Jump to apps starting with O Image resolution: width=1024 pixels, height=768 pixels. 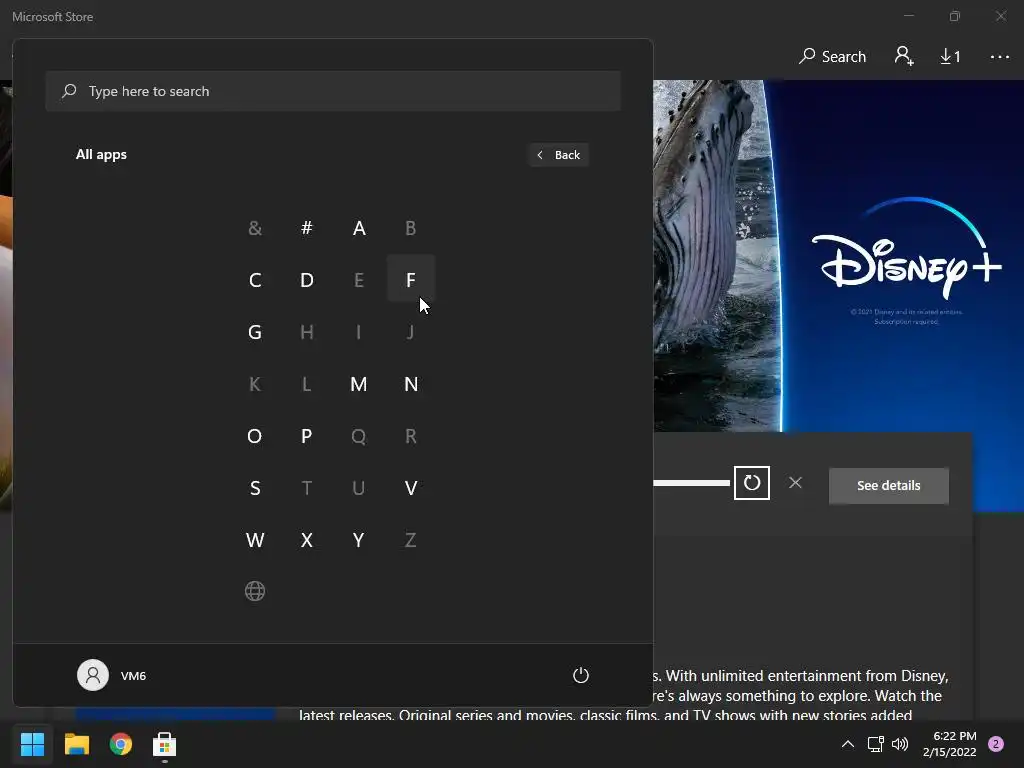click(x=255, y=436)
